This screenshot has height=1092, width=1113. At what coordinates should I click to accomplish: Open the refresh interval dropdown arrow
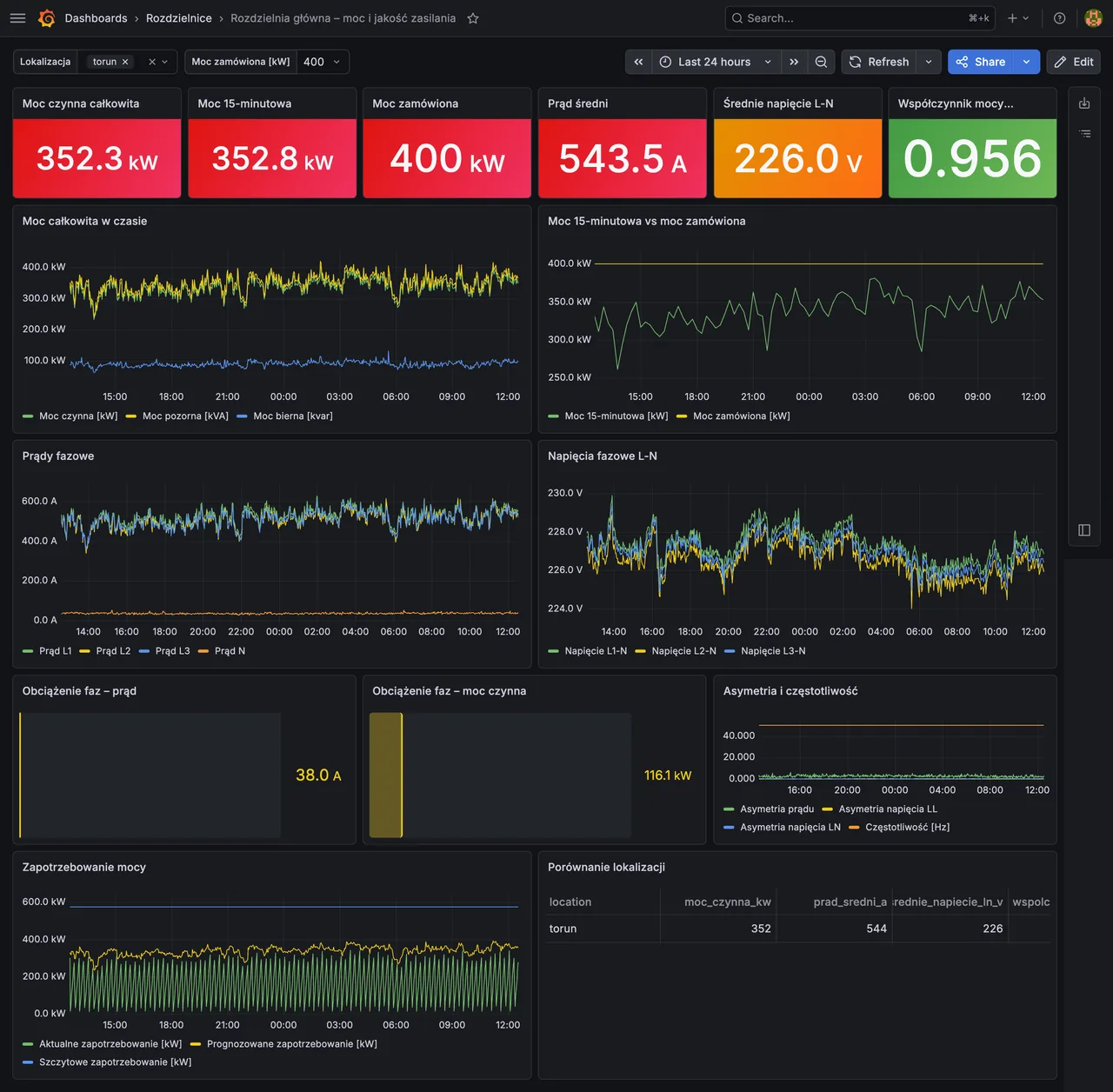[929, 62]
